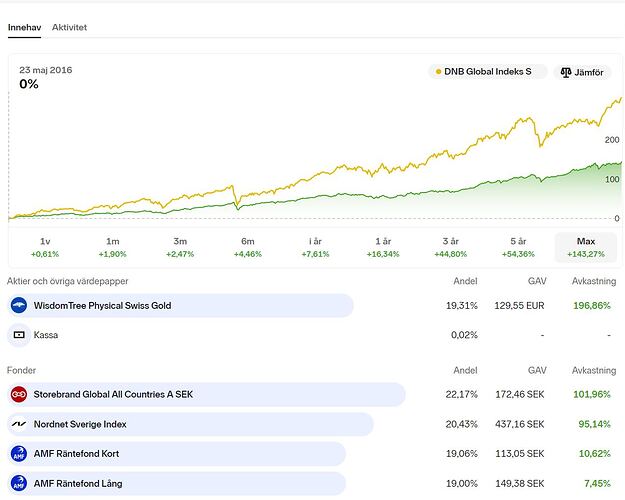Click the 19,06% share value
The height and width of the screenshot is (500, 625).
pos(462,454)
